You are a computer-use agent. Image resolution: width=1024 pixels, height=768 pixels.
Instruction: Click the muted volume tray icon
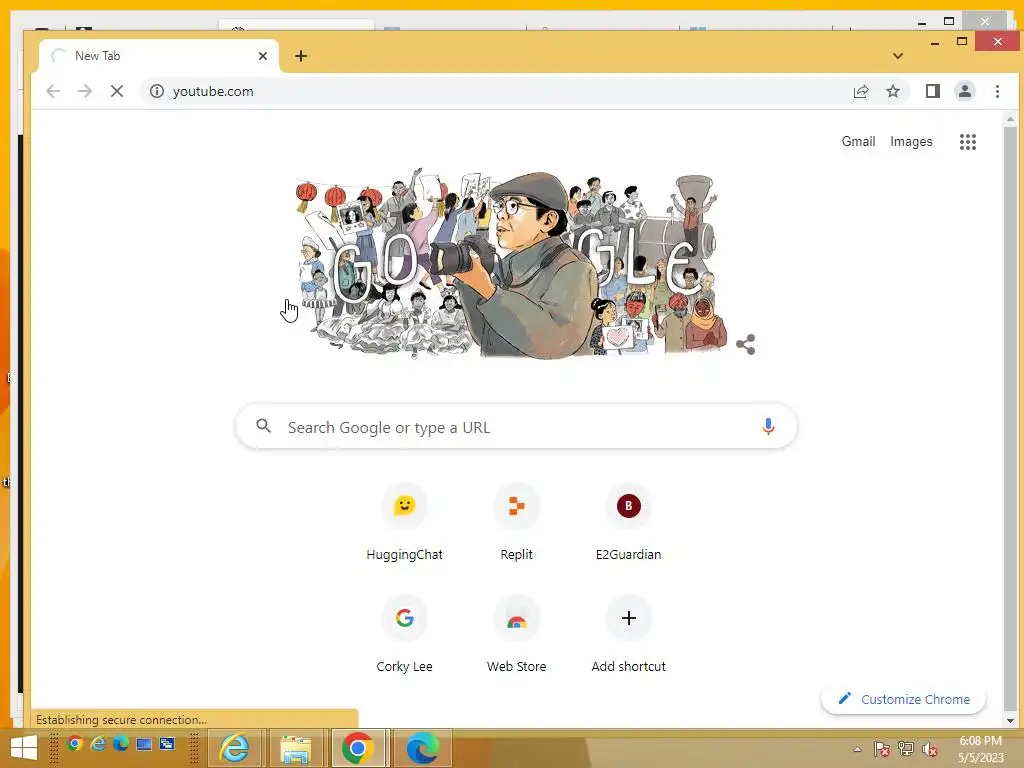pyautogui.click(x=929, y=749)
